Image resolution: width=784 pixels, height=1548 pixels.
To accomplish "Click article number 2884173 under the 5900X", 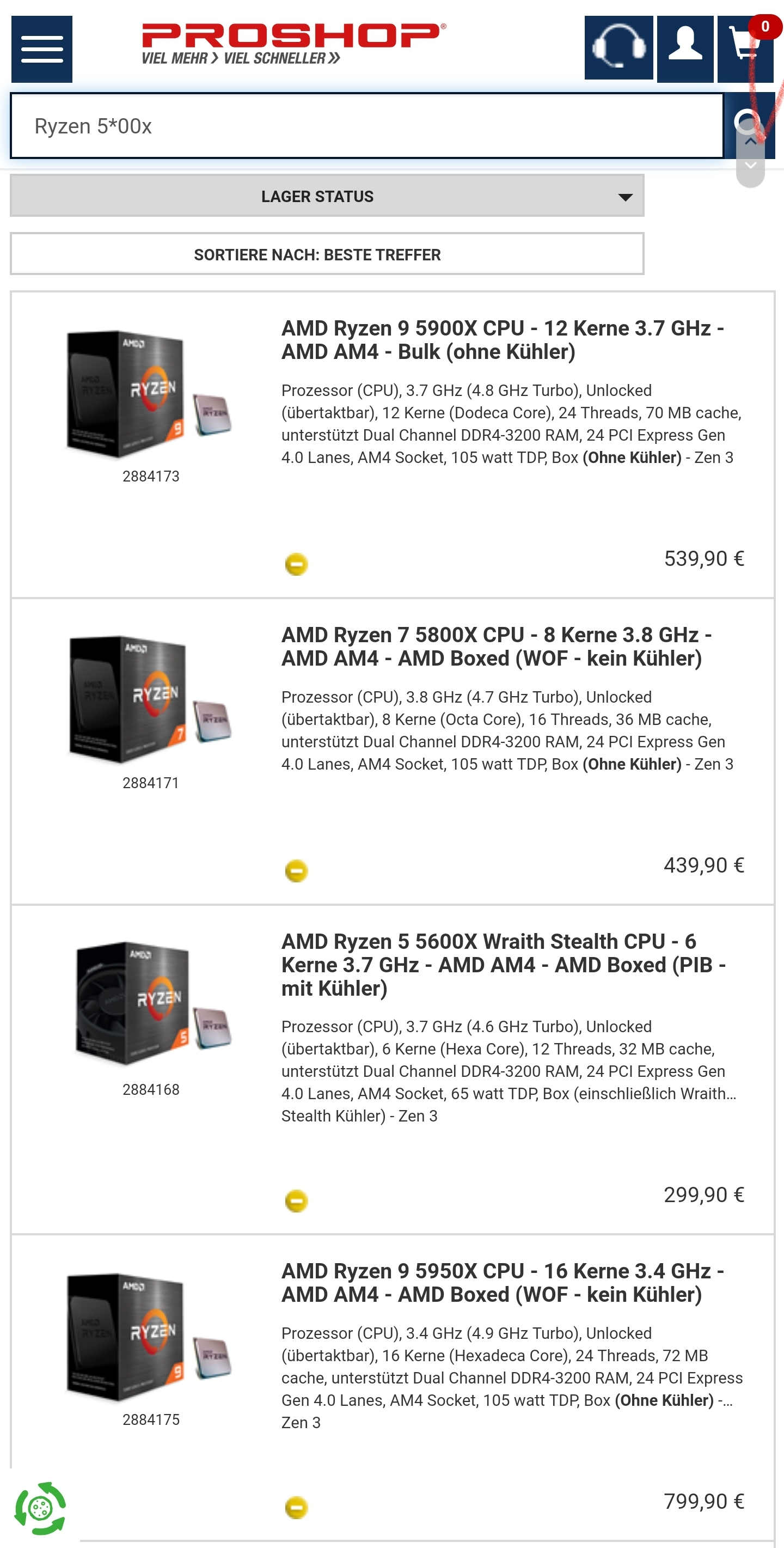I will [150, 477].
